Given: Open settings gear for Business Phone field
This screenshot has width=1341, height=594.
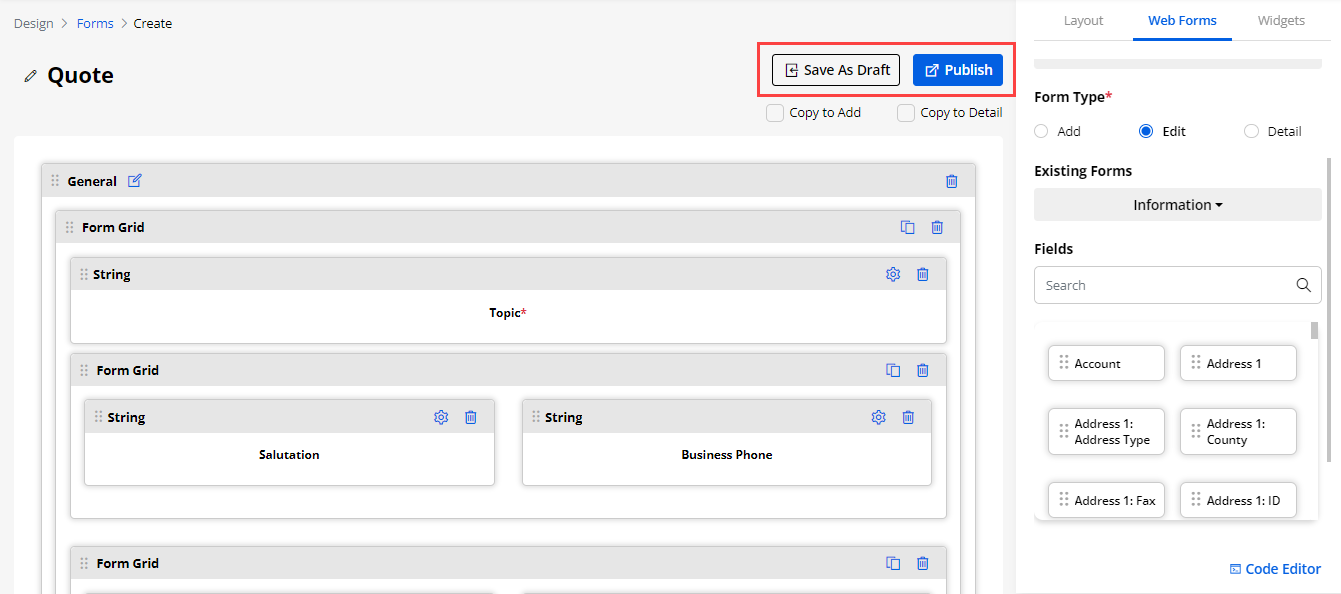Looking at the screenshot, I should (878, 417).
